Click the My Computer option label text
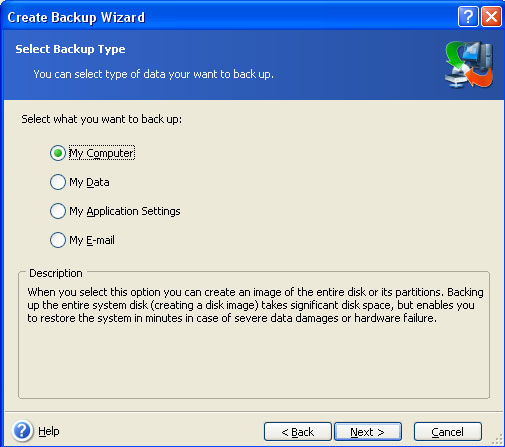 click(x=102, y=153)
